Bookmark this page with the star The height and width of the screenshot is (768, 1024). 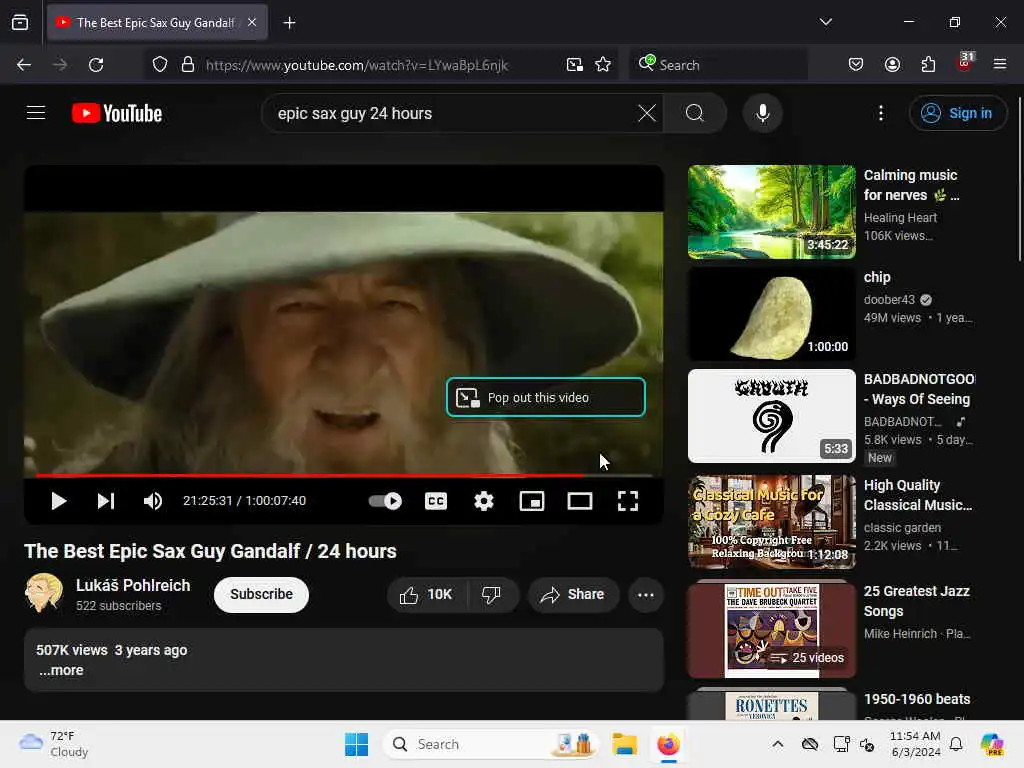tap(603, 65)
